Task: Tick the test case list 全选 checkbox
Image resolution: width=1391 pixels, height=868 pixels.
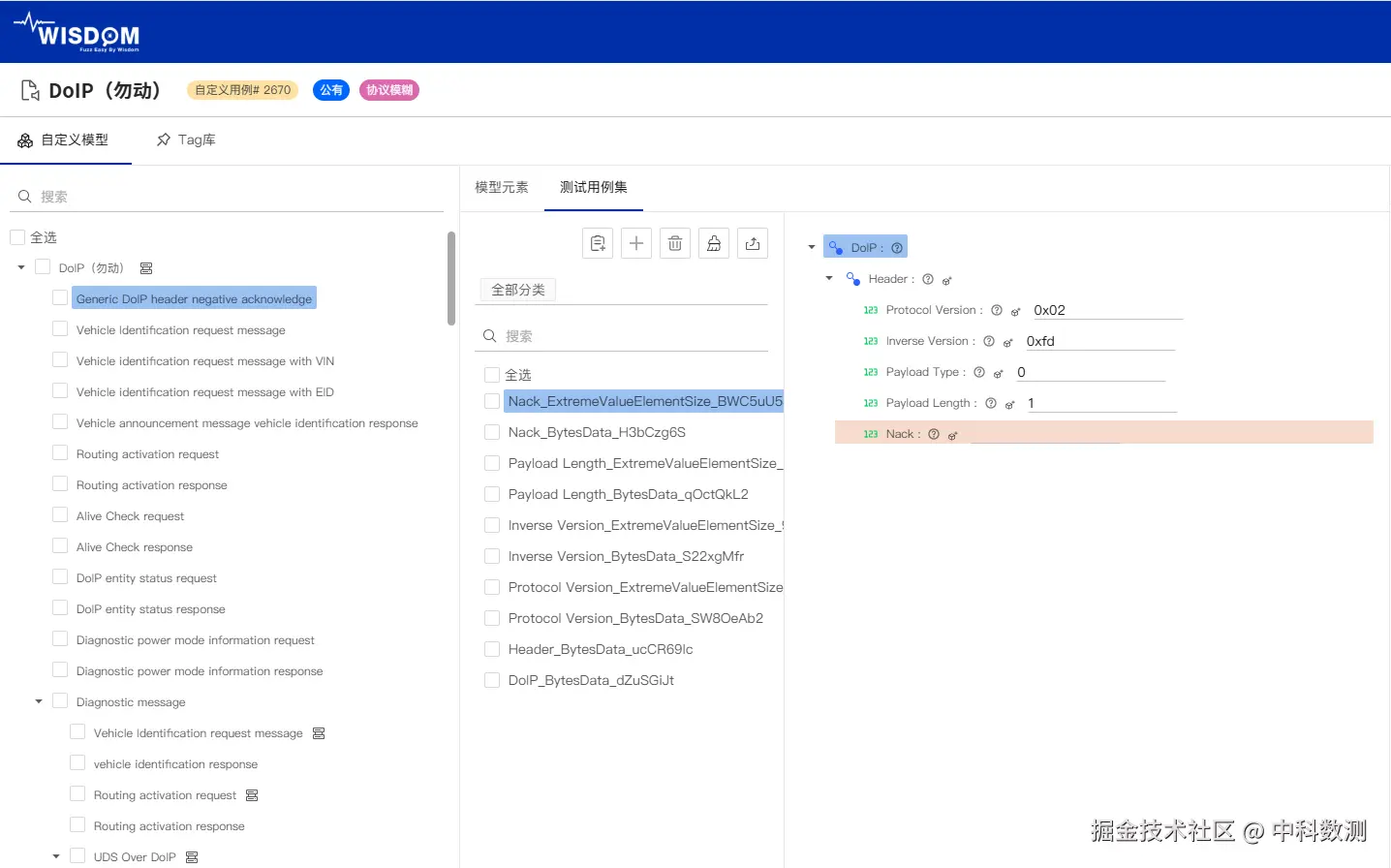Action: (492, 375)
